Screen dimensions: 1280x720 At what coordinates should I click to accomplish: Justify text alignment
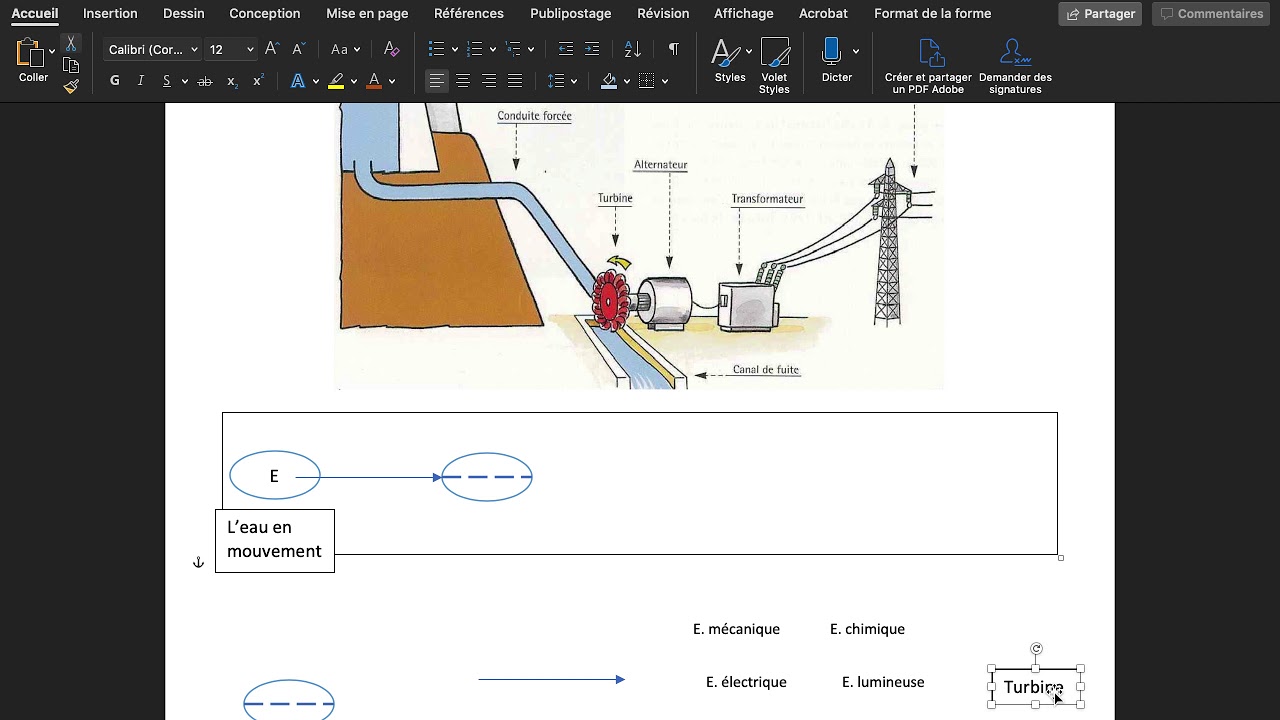(x=515, y=81)
